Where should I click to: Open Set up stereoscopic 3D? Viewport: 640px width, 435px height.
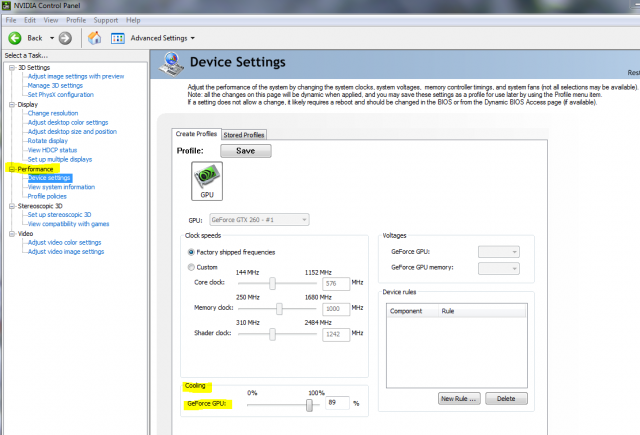coord(59,215)
